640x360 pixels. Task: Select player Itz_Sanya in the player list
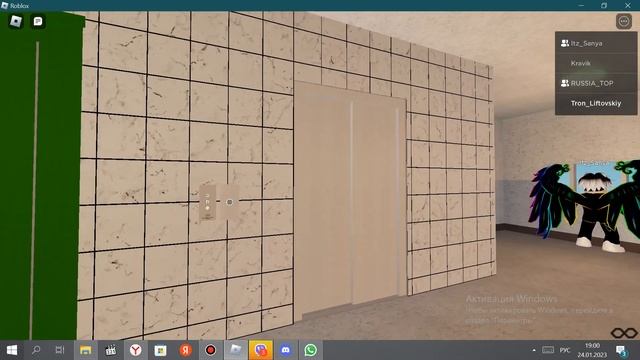tap(596, 43)
